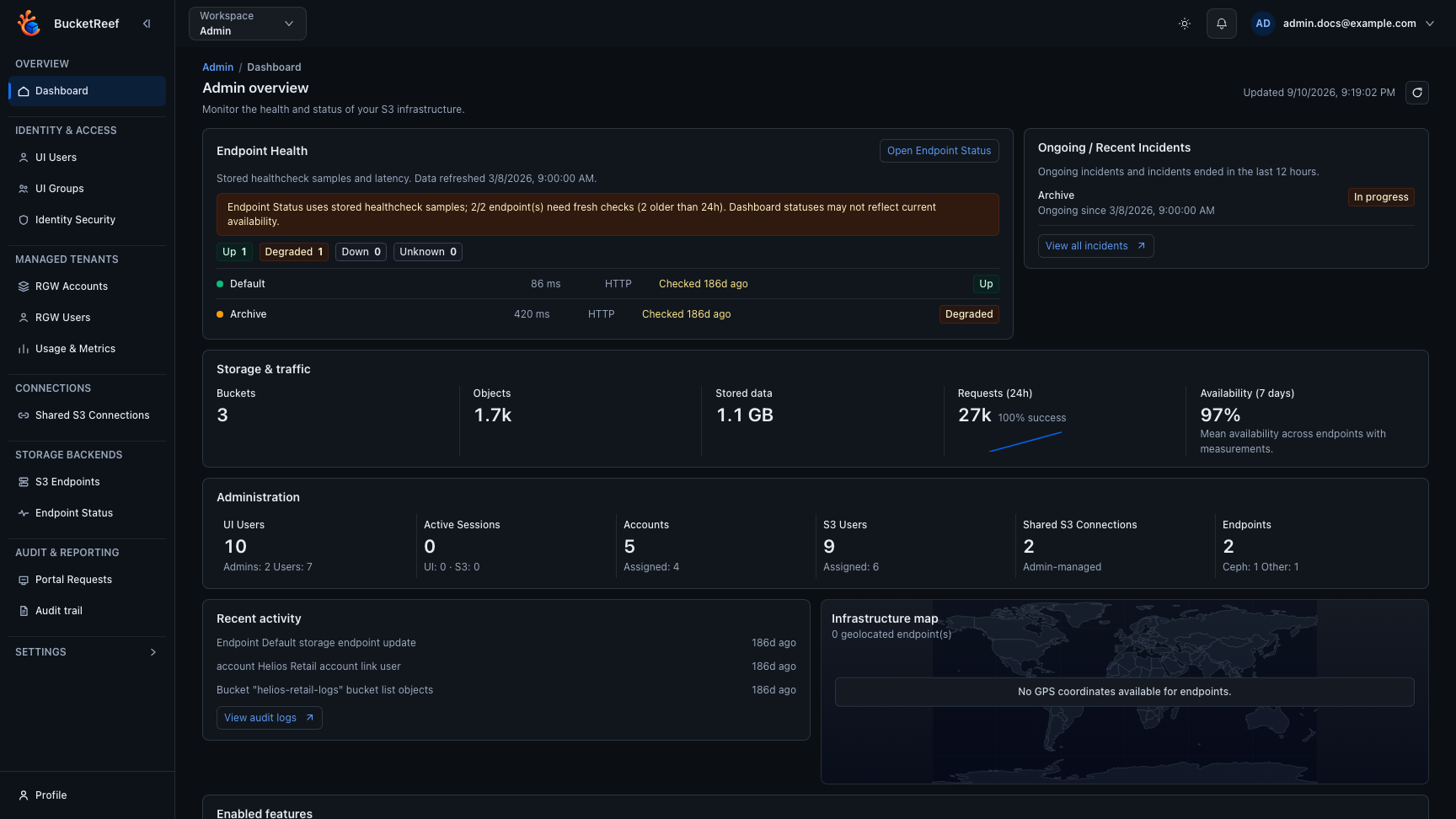
Task: Click Availability 97% value
Action: (1220, 415)
